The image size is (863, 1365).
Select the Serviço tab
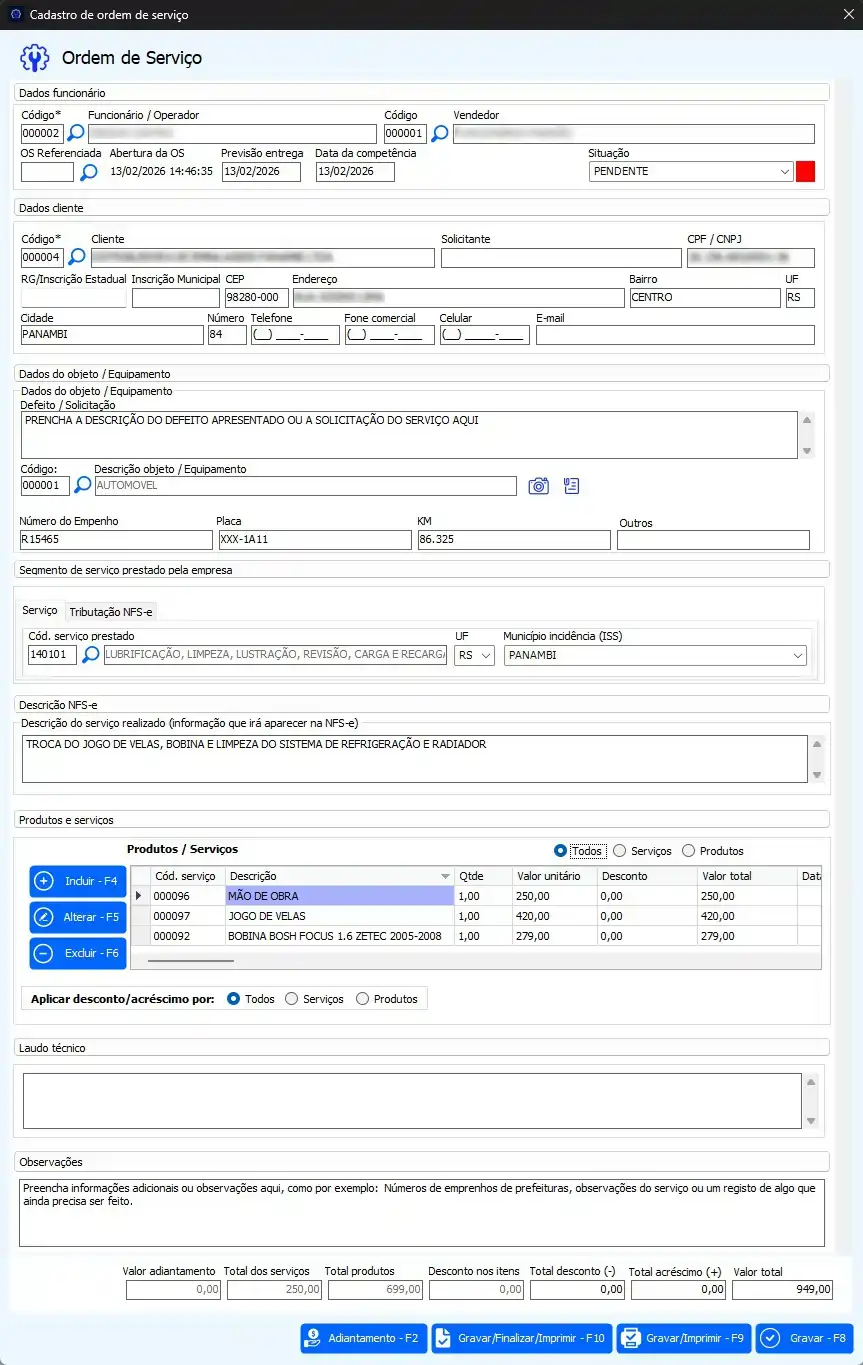point(40,610)
